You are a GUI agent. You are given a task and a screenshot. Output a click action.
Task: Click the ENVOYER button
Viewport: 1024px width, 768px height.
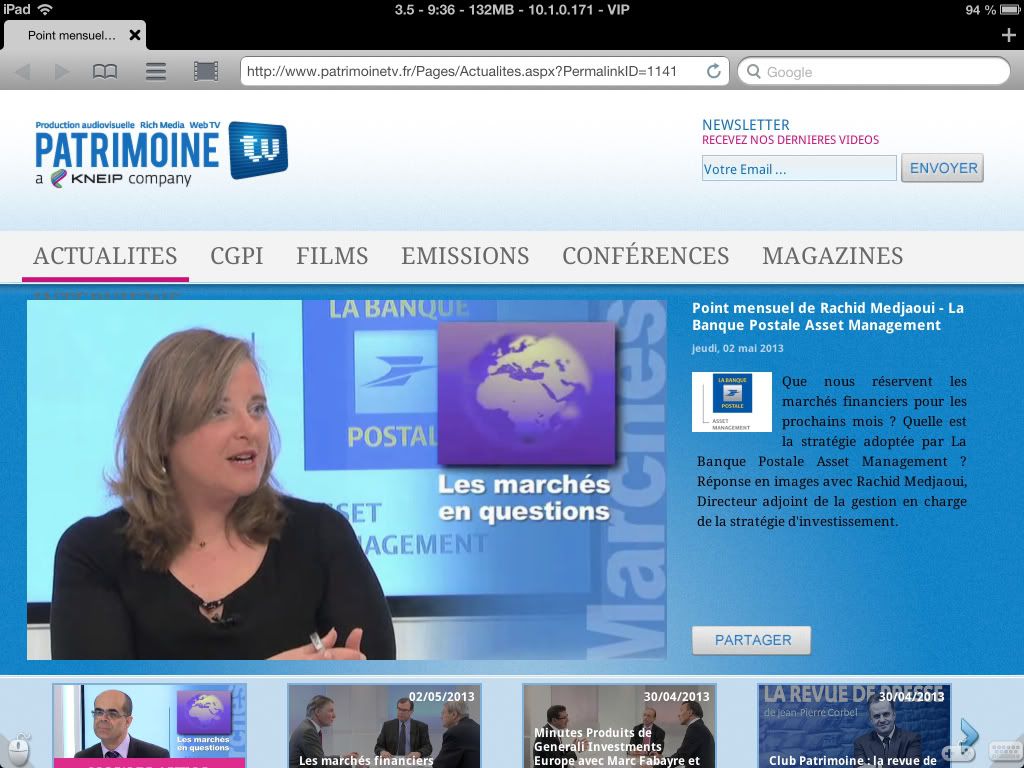pos(942,168)
